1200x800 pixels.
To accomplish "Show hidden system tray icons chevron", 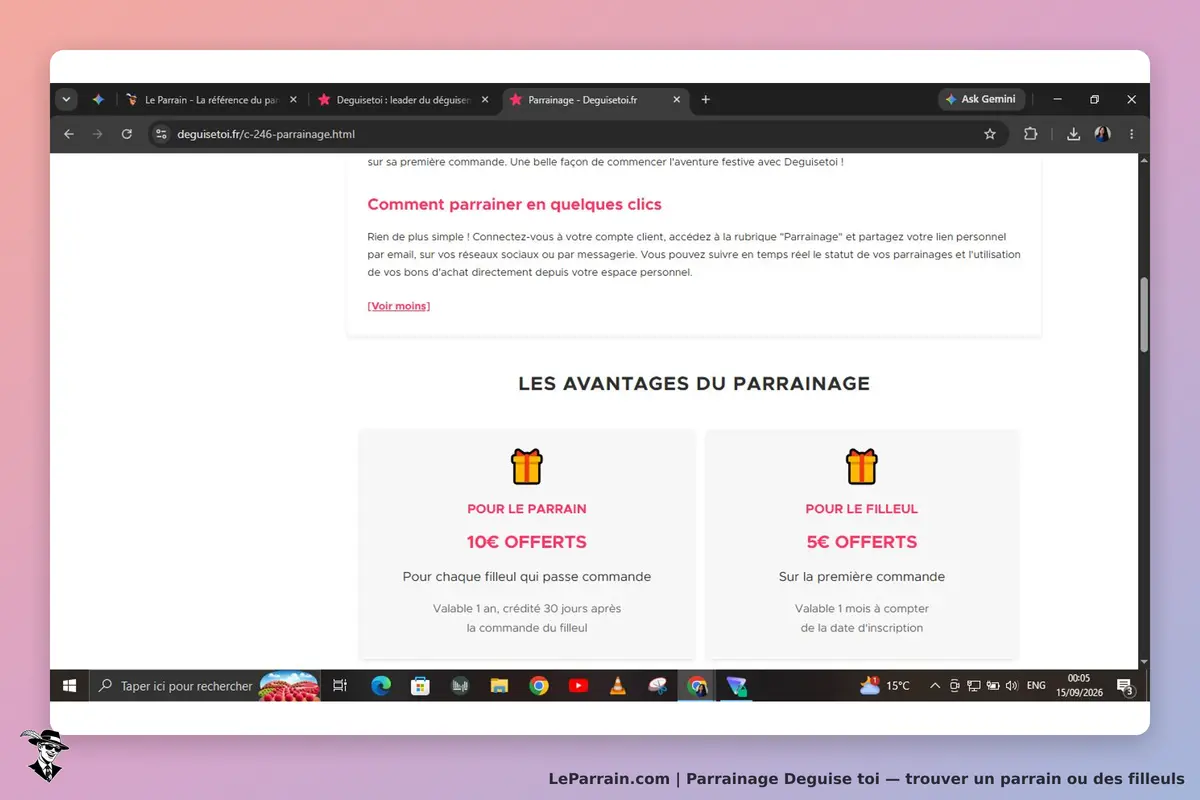I will pos(935,686).
